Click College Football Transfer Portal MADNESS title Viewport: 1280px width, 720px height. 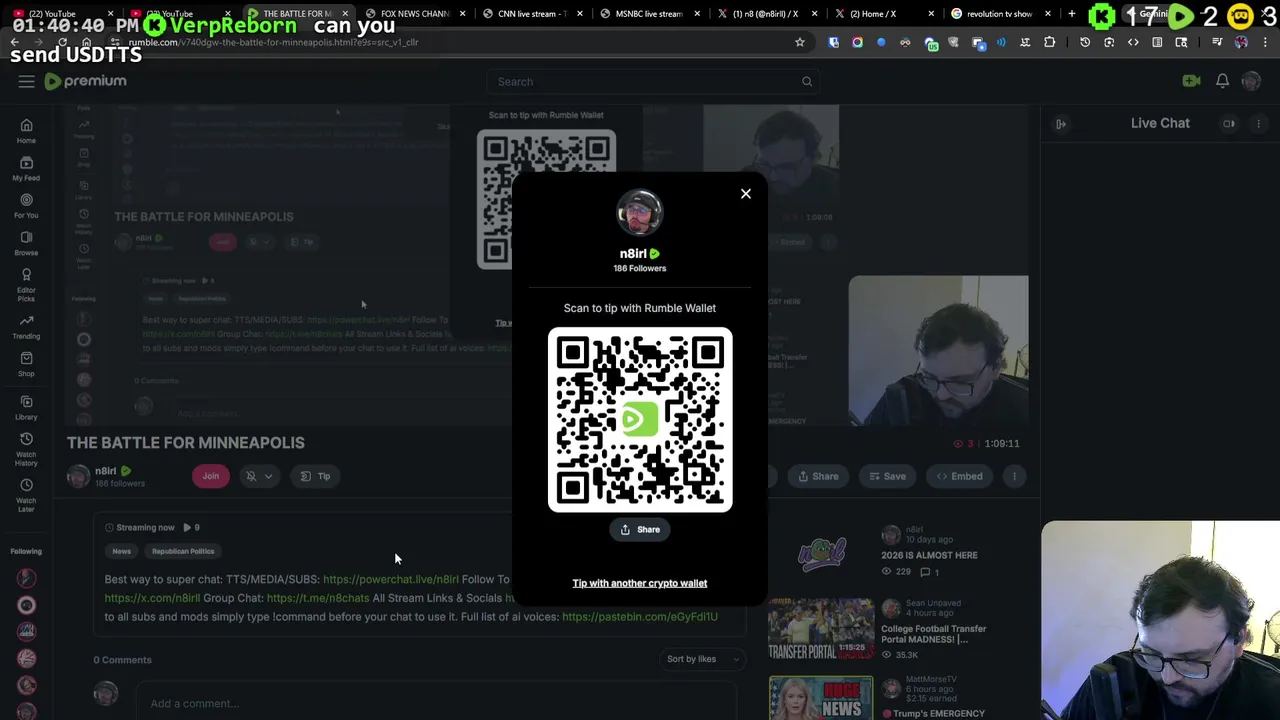point(933,635)
